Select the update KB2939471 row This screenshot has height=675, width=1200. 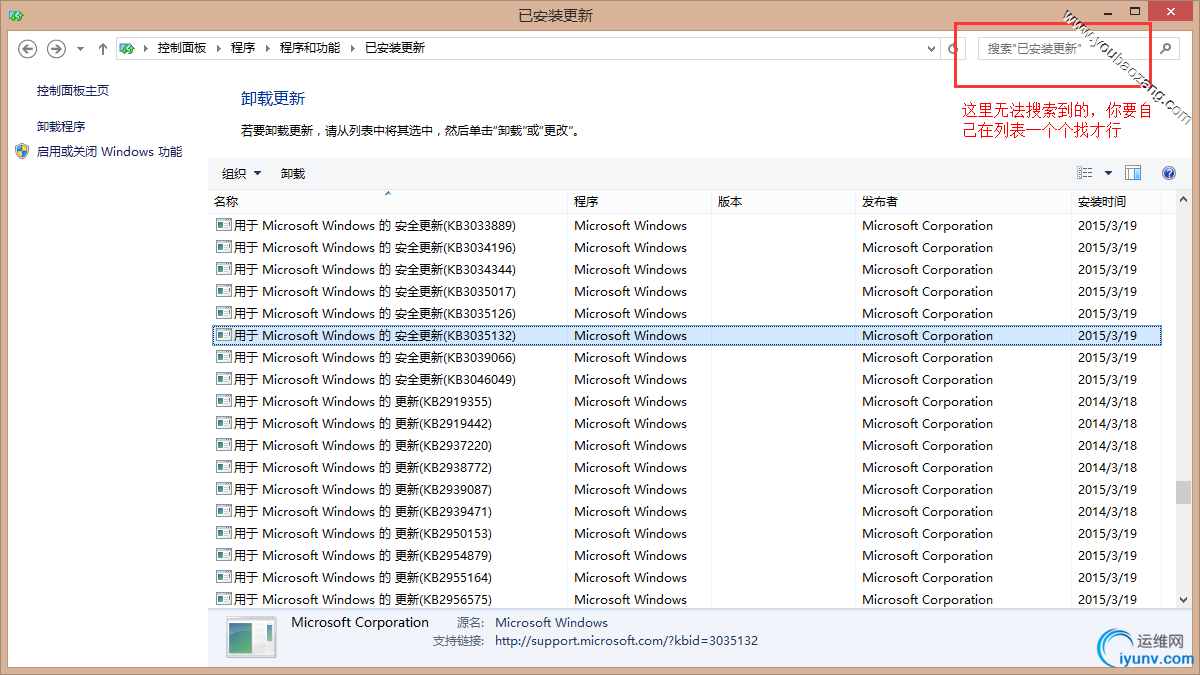pyautogui.click(x=687, y=511)
